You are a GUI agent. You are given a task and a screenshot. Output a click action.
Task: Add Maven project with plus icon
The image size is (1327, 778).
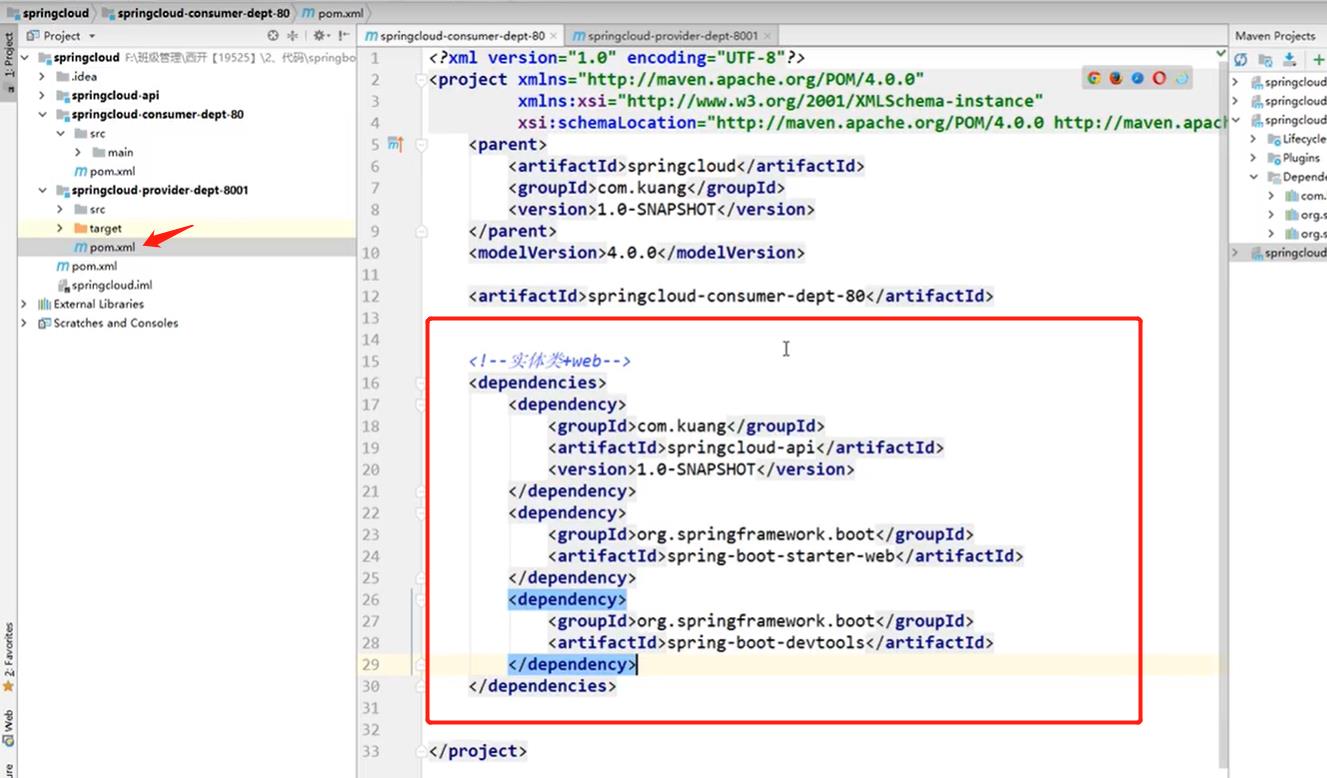point(1318,60)
